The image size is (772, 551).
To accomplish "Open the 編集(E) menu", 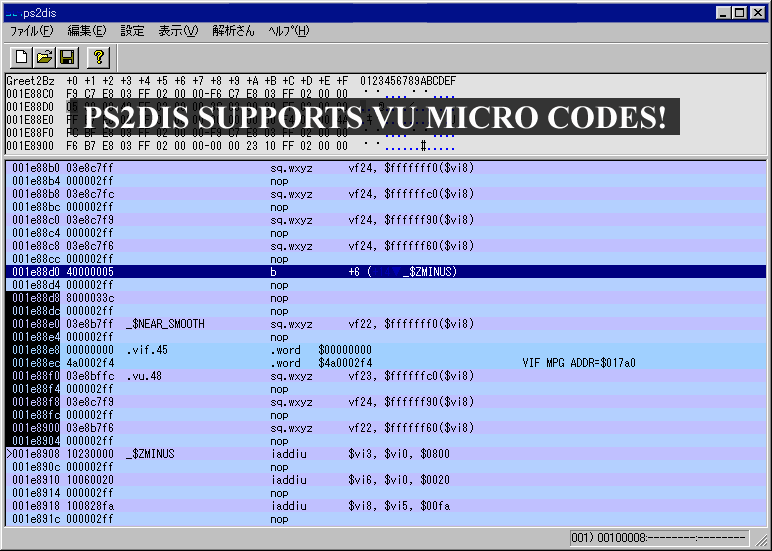I will coord(87,31).
